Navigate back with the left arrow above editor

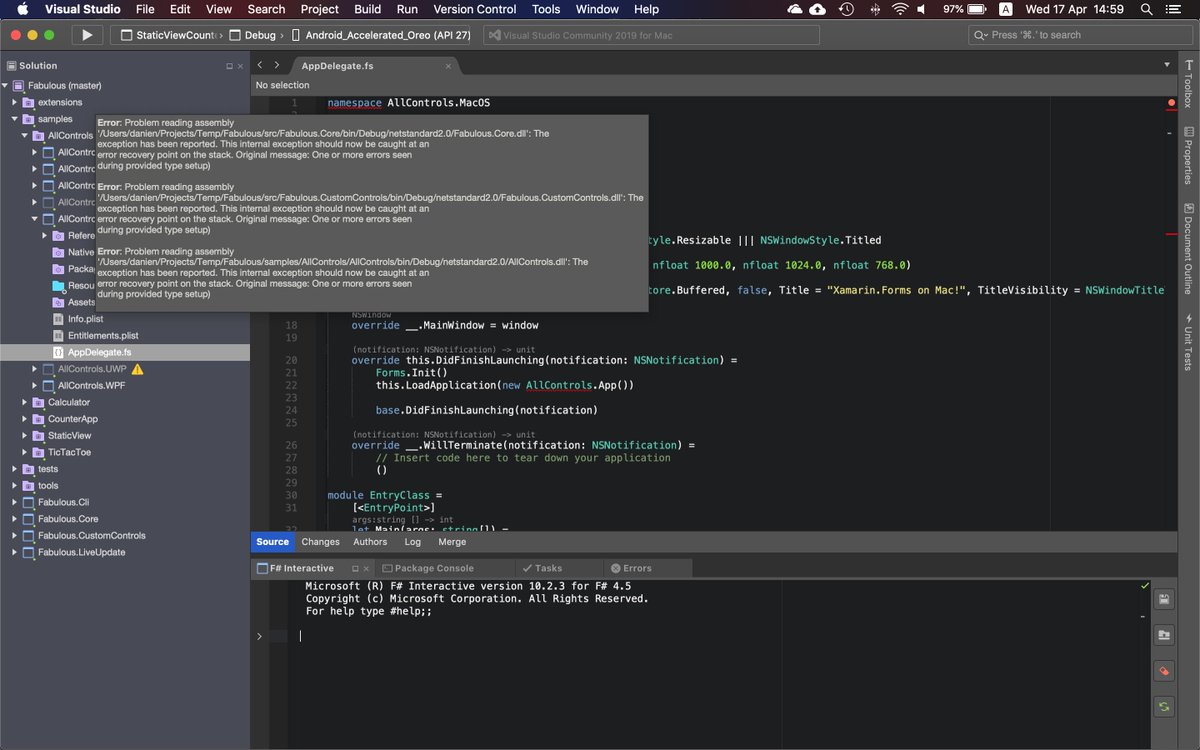(x=260, y=65)
